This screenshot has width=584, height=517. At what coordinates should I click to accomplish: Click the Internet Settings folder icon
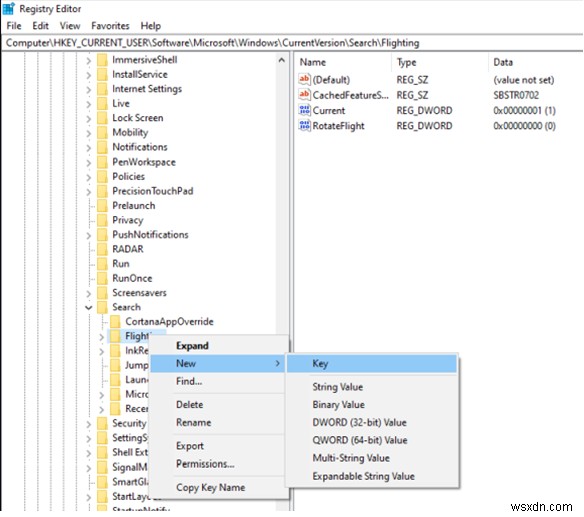102,89
